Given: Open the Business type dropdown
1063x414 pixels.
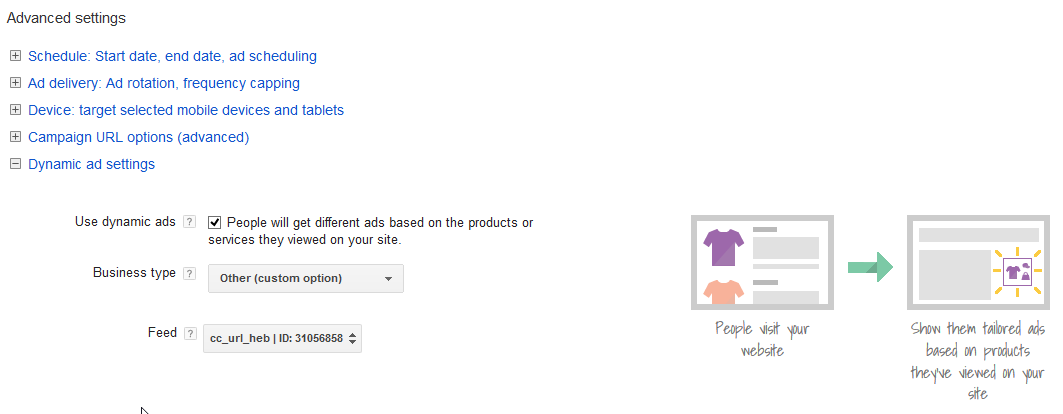Looking at the screenshot, I should [306, 278].
